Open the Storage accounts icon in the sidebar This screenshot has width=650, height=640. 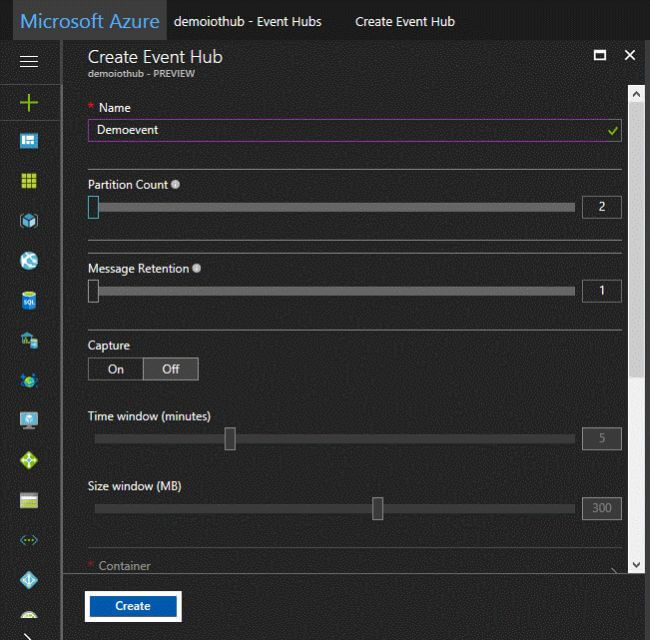[29, 500]
